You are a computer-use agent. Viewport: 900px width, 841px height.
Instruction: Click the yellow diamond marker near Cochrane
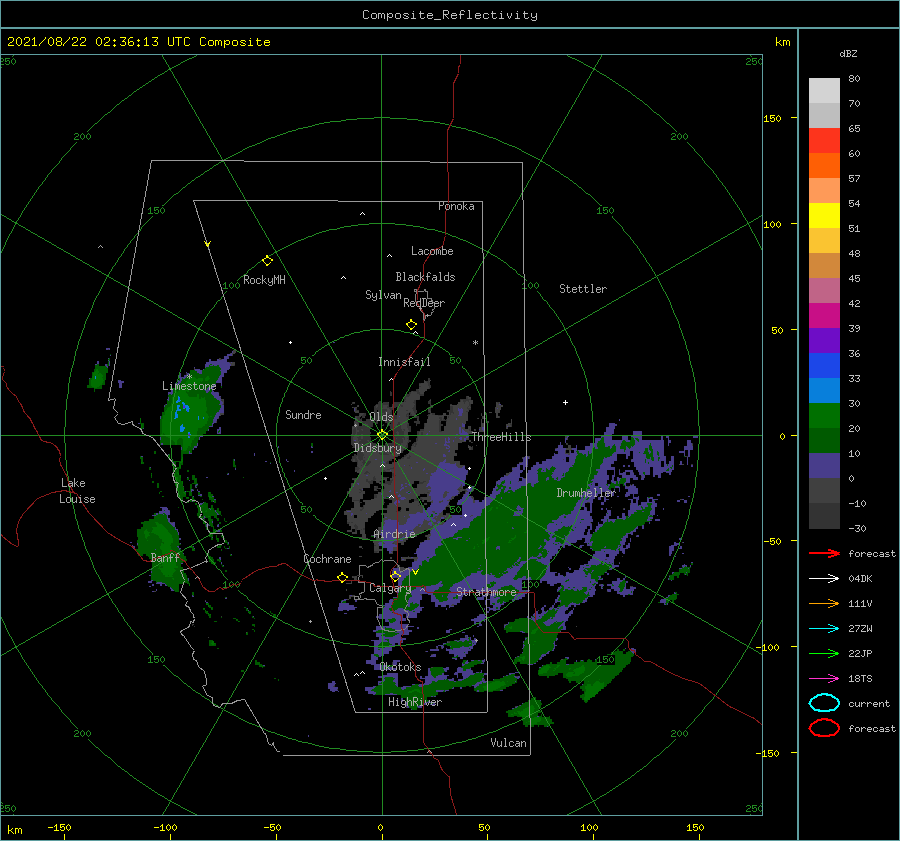click(342, 577)
